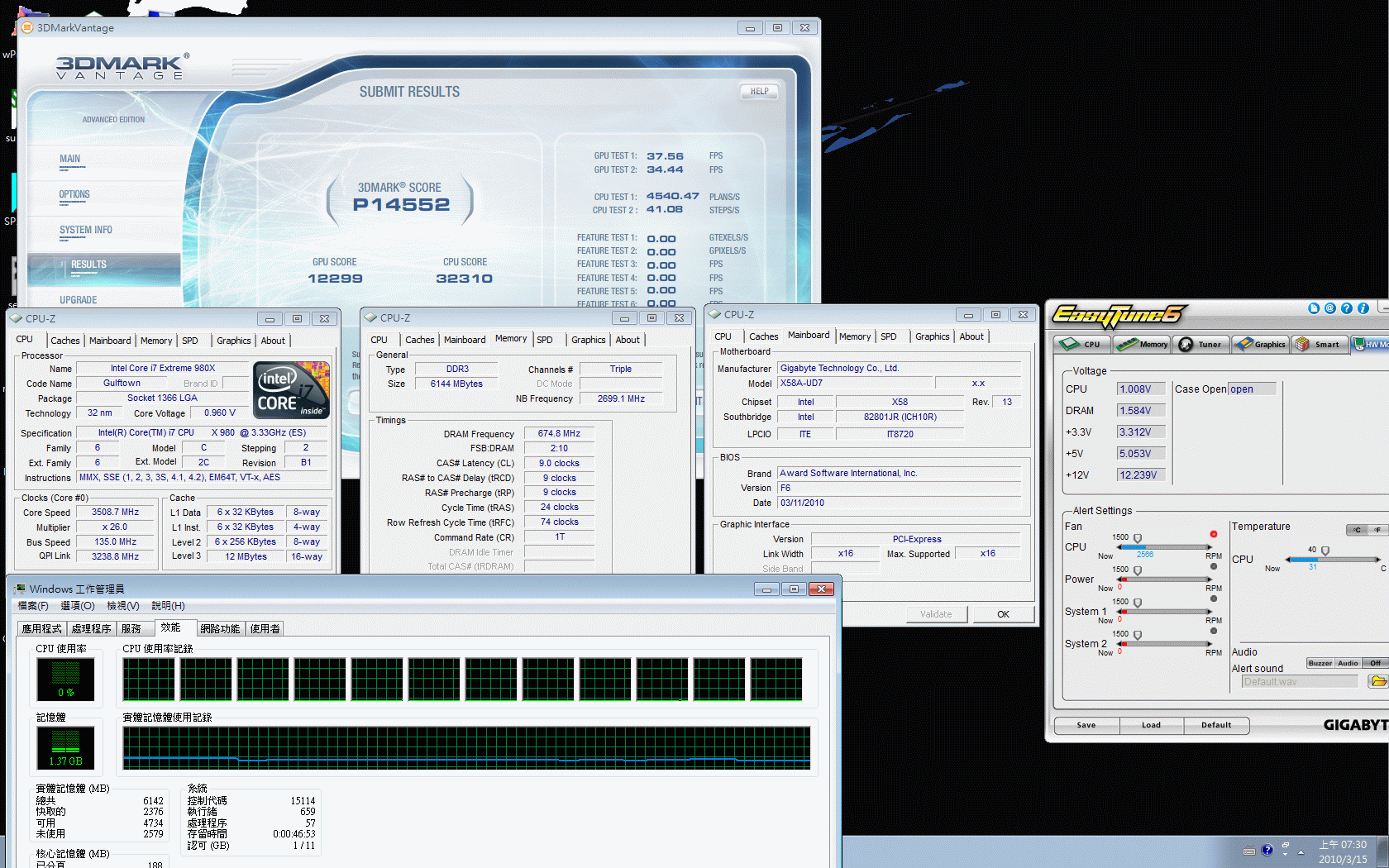Select CPU tab in middle CPU-Z Memory window
The image size is (1389, 868).
[379, 340]
